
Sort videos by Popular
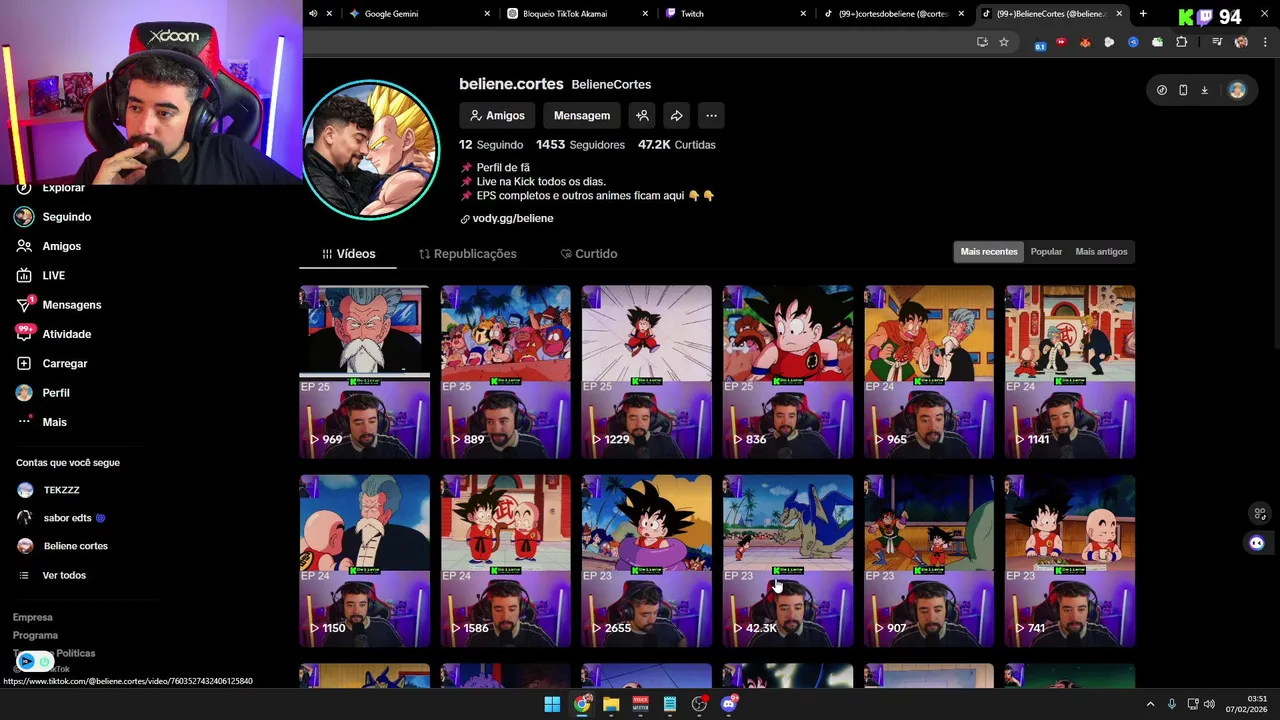(1046, 252)
